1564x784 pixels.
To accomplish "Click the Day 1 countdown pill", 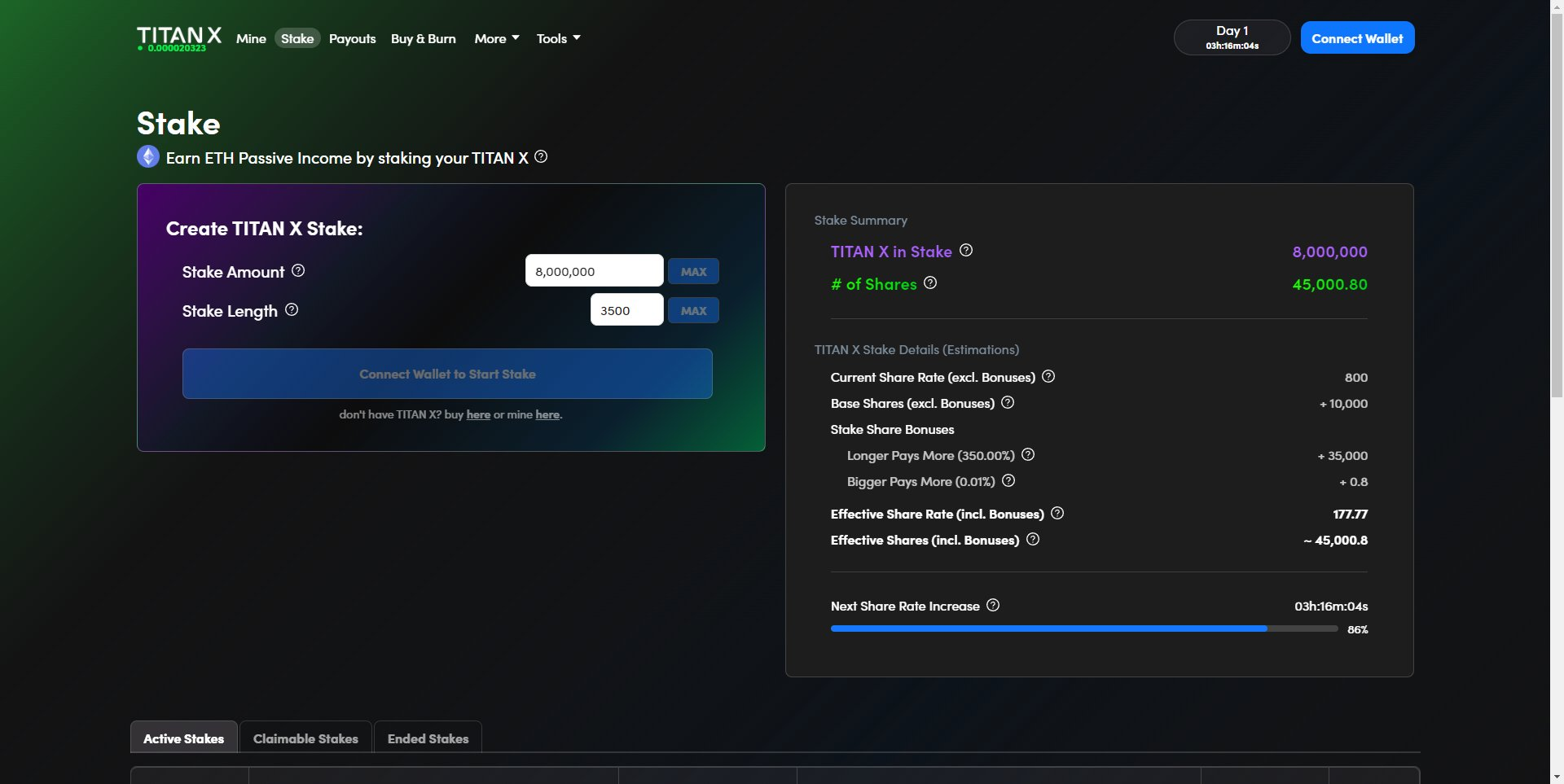I will [x=1232, y=37].
